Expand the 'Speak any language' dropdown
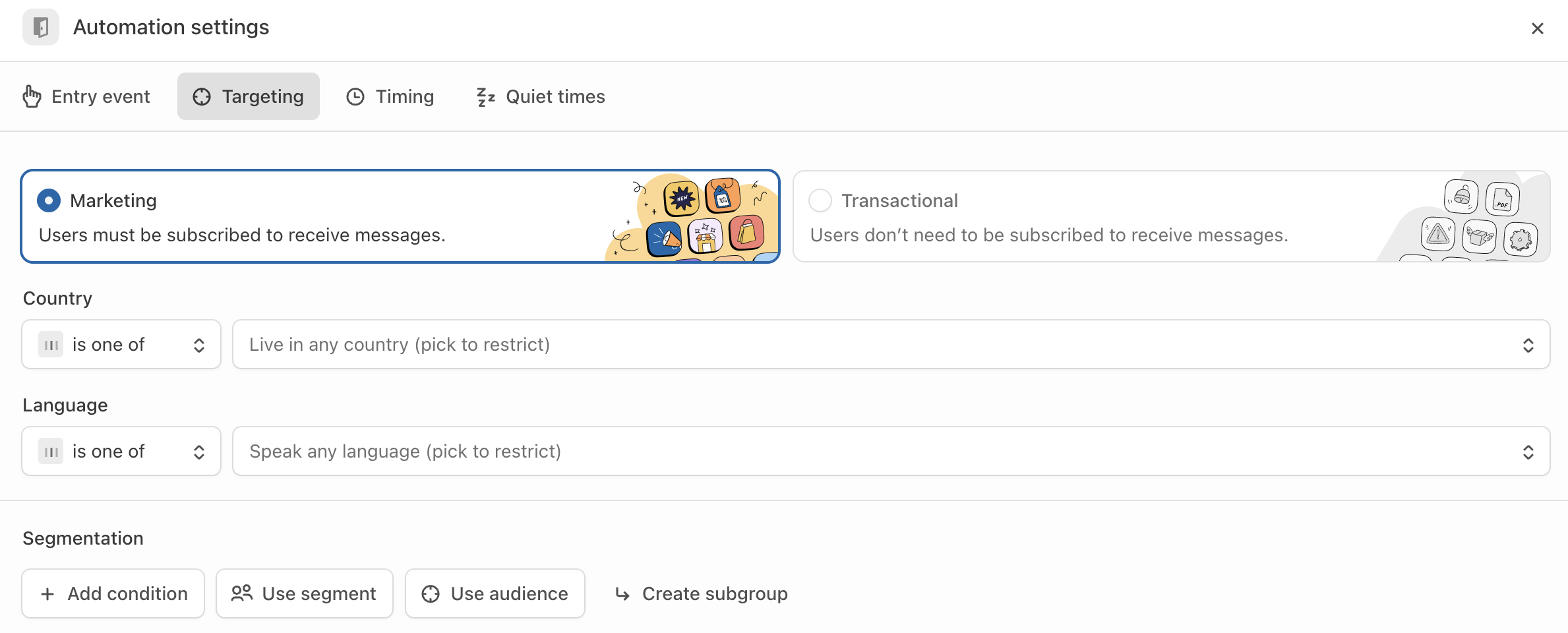Viewport: 1568px width, 633px height. click(891, 452)
